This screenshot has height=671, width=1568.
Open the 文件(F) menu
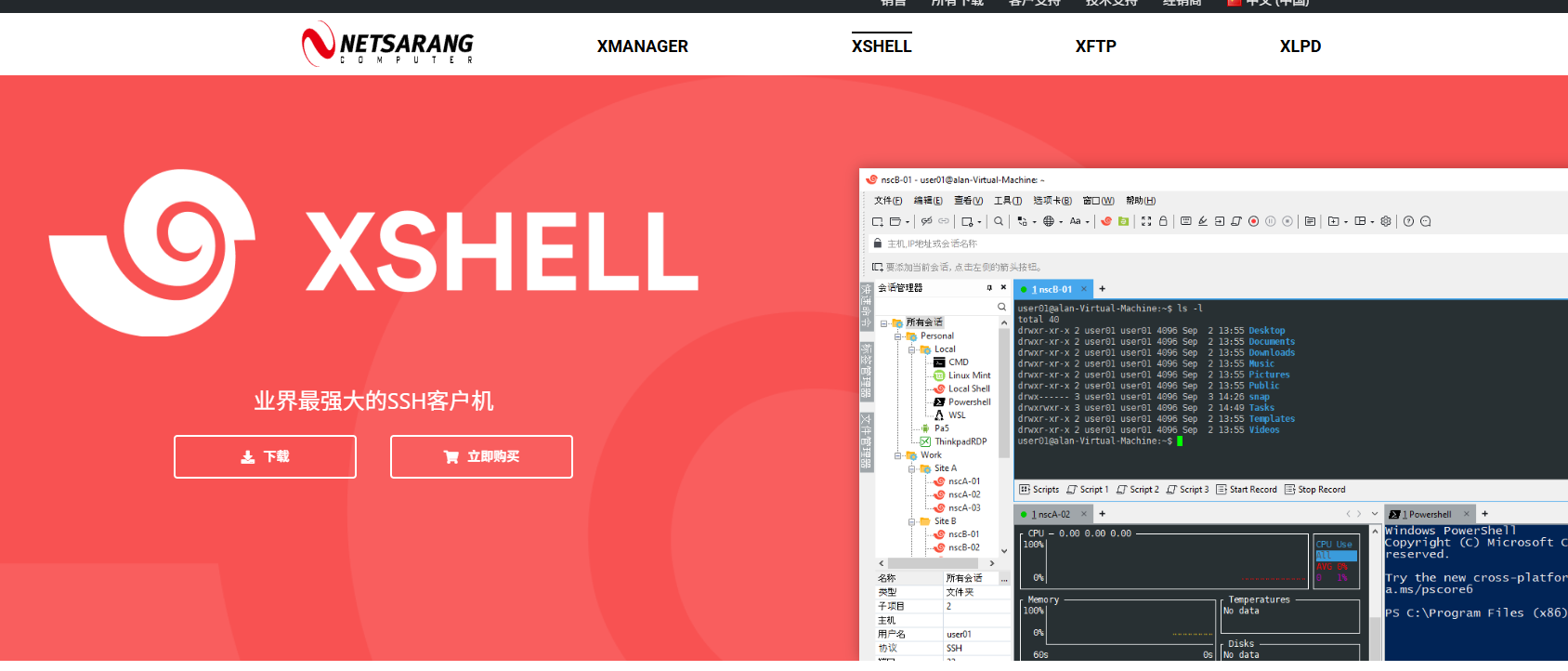(x=888, y=201)
